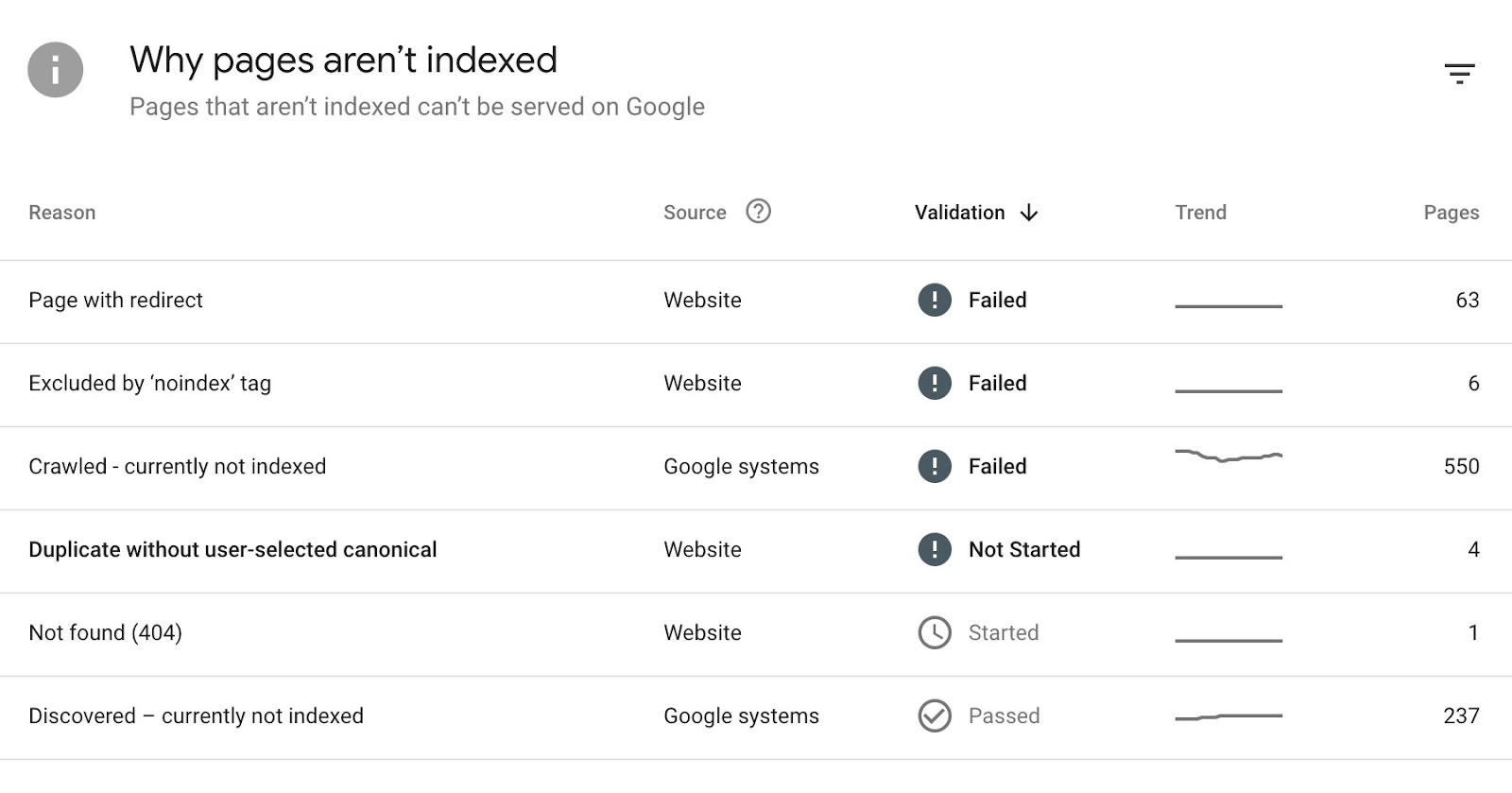The width and height of the screenshot is (1512, 793).
Task: Click the Not Started status icon
Action: pos(935,549)
